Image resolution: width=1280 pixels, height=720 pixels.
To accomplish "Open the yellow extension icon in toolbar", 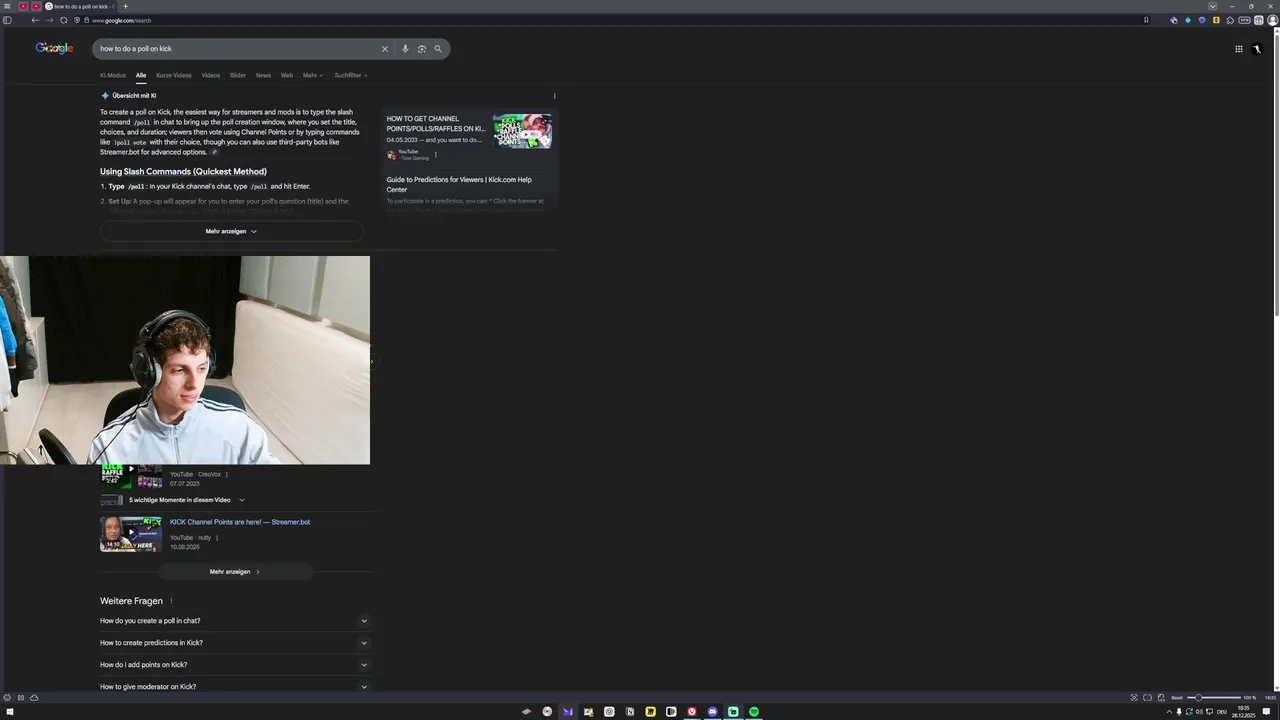I will point(1216,20).
